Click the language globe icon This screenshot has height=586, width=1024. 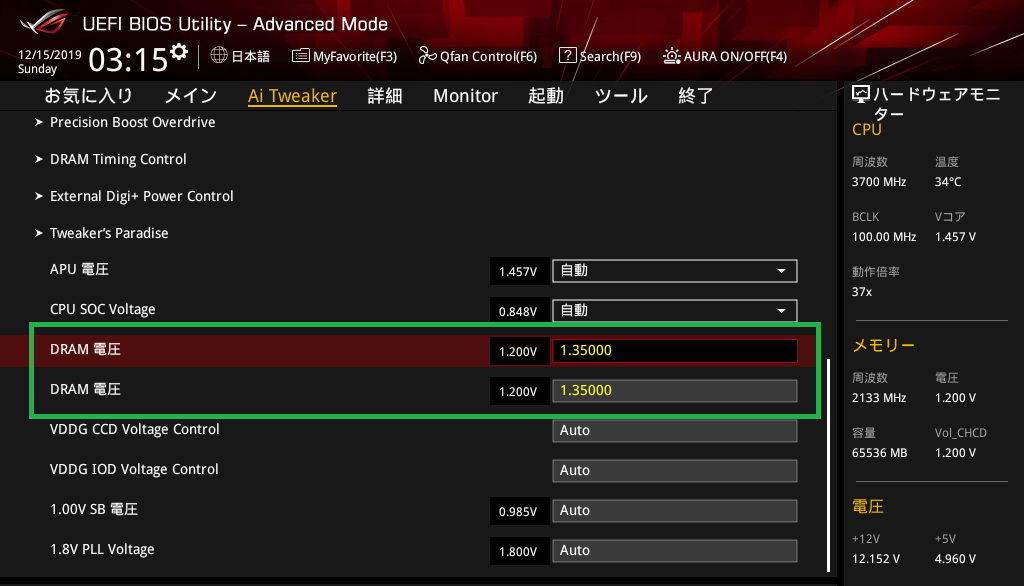219,56
